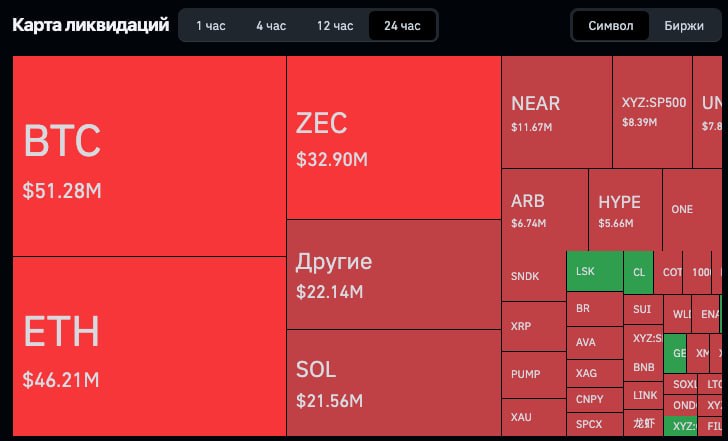Open the XRP liquidation tile
This screenshot has height=441, width=728.
pyautogui.click(x=534, y=326)
